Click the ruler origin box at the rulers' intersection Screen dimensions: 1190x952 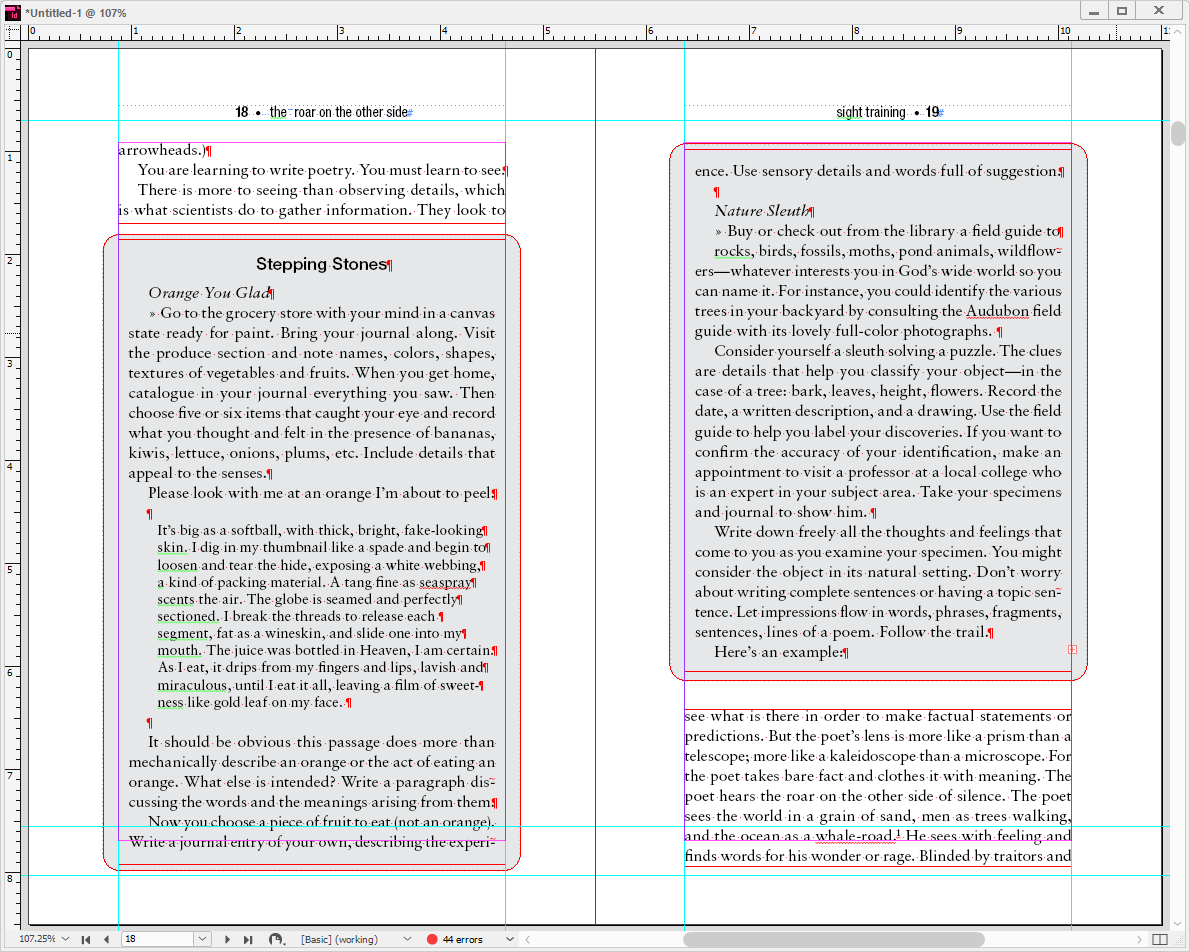pyautogui.click(x=11, y=30)
